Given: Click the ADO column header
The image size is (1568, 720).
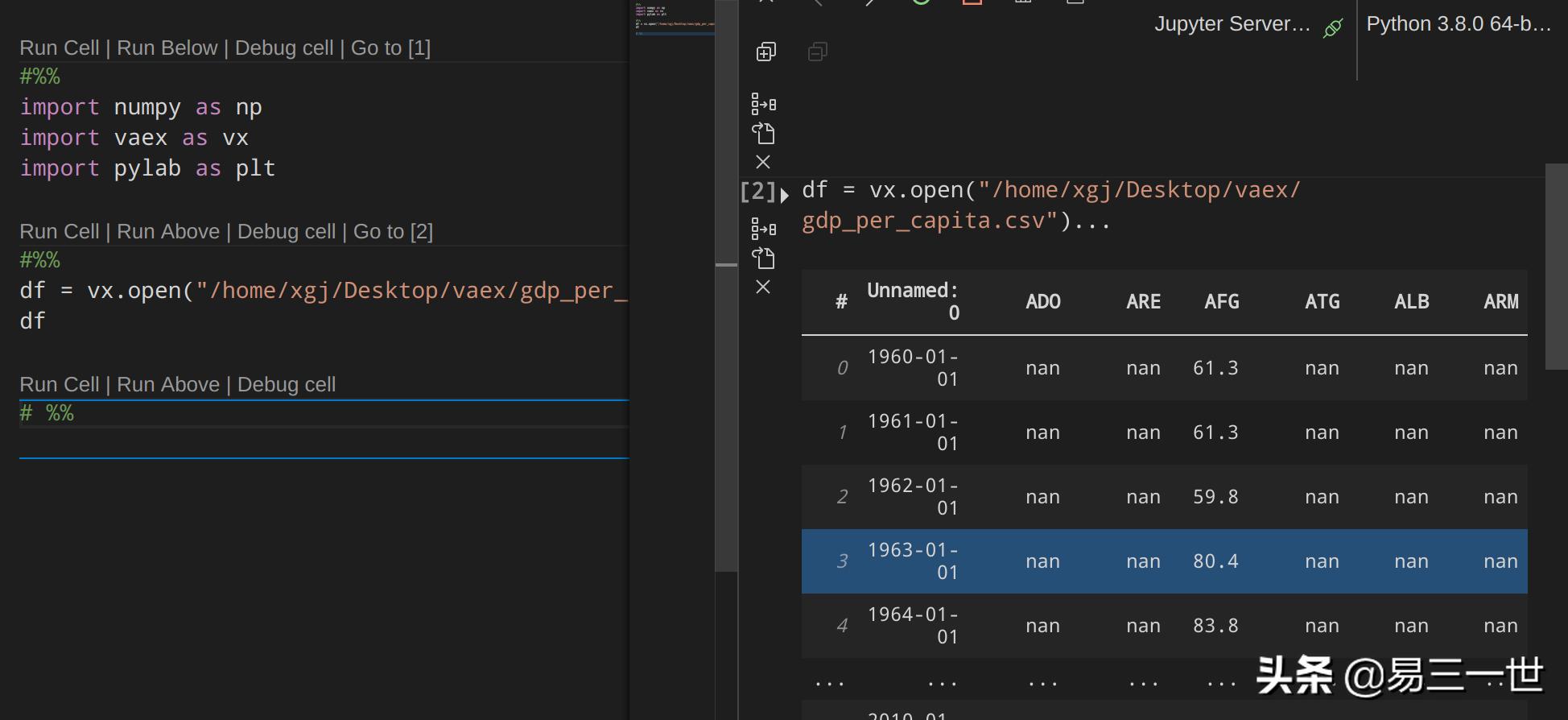Looking at the screenshot, I should pyautogui.click(x=1043, y=302).
